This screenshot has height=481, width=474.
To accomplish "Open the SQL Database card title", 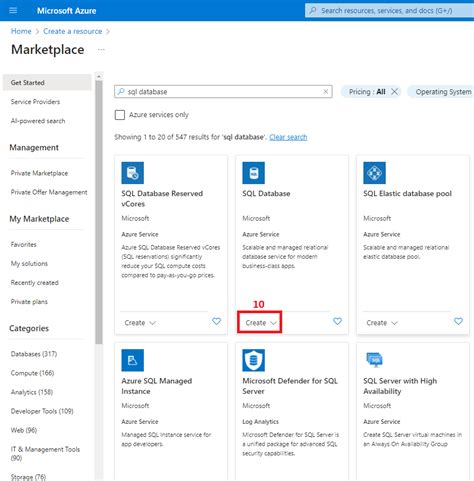I will point(266,193).
